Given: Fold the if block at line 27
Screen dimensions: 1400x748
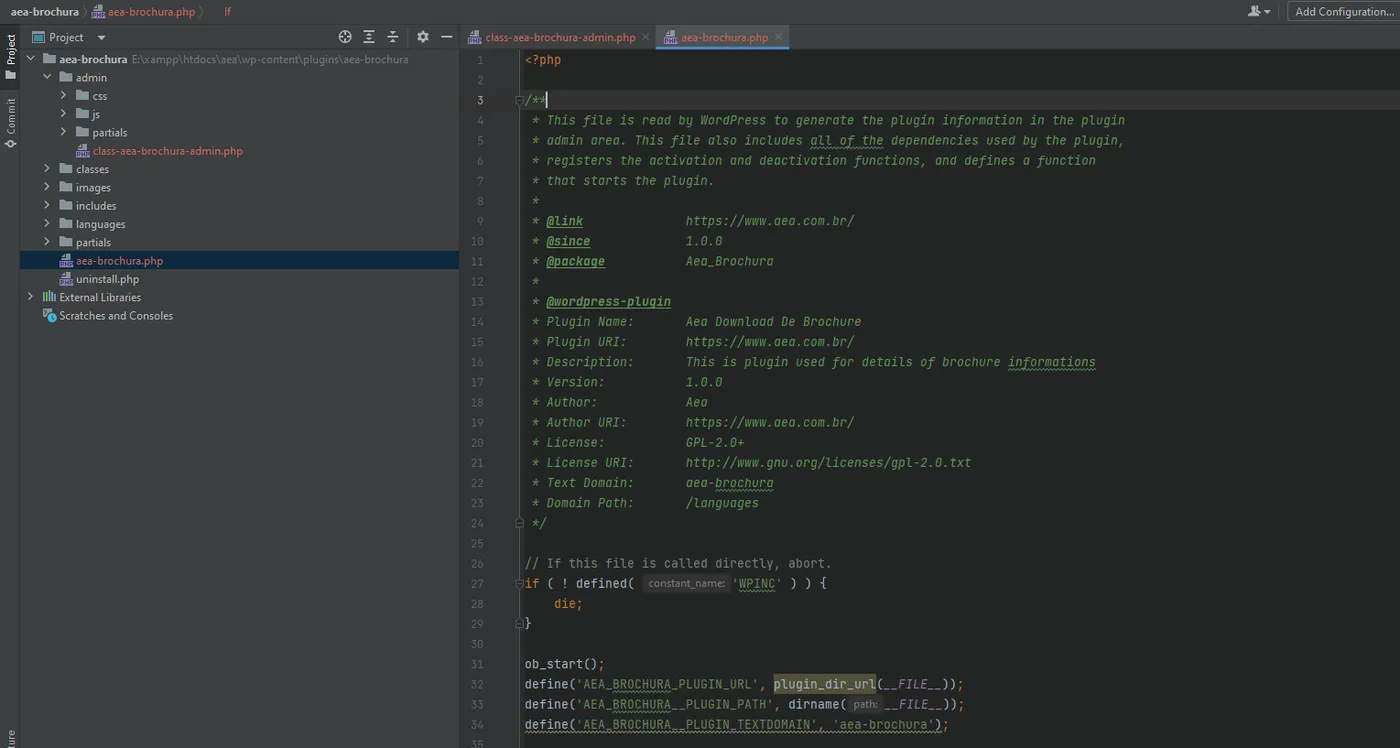Looking at the screenshot, I should (519, 583).
